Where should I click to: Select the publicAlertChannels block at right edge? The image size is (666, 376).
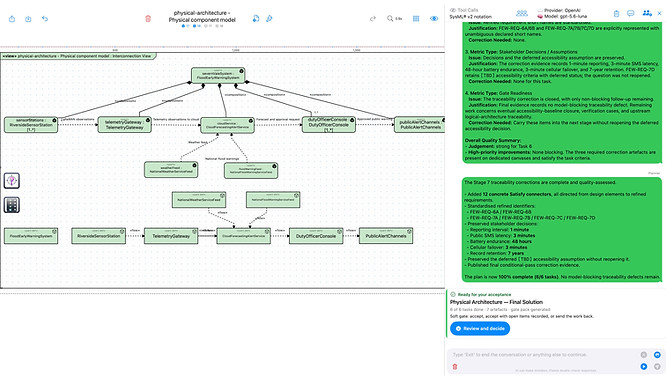420,124
